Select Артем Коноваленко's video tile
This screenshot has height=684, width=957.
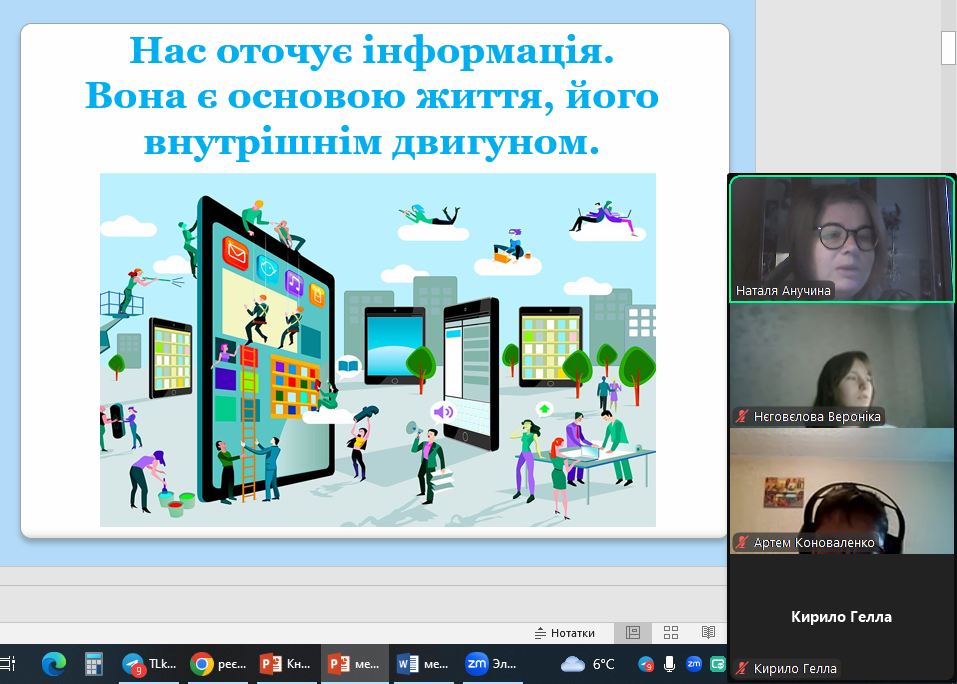tap(841, 490)
